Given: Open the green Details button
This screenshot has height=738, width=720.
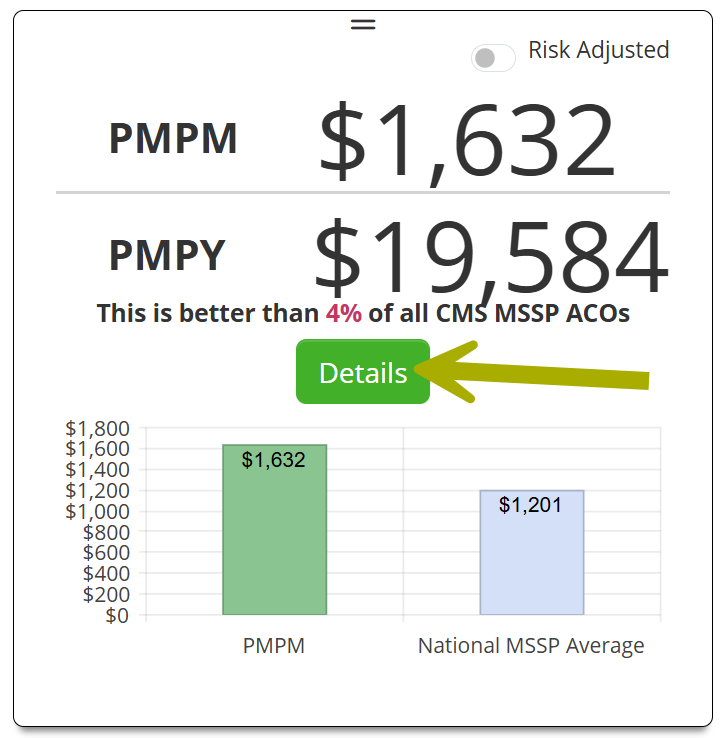Looking at the screenshot, I should tap(363, 372).
